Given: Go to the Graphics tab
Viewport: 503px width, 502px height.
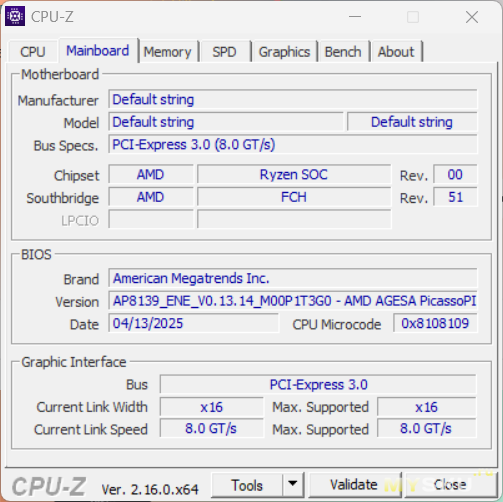Looking at the screenshot, I should (284, 52).
